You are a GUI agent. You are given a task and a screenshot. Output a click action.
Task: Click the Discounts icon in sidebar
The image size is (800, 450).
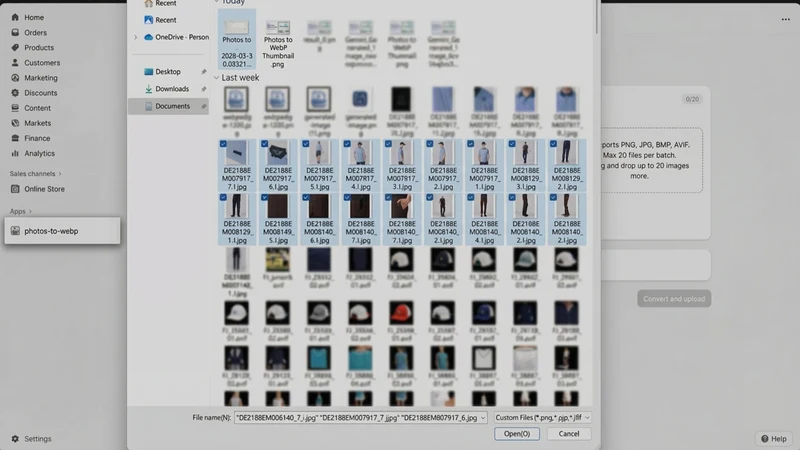click(x=15, y=93)
